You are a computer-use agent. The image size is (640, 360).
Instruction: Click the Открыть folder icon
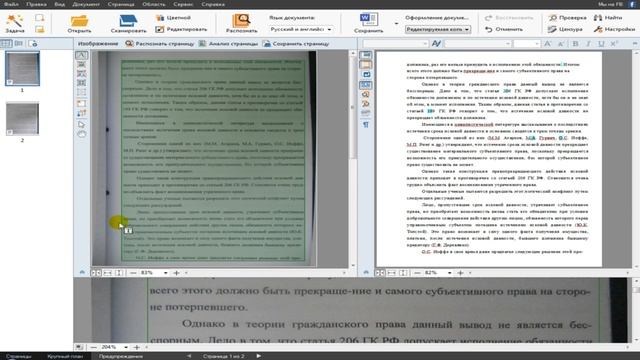click(x=79, y=23)
